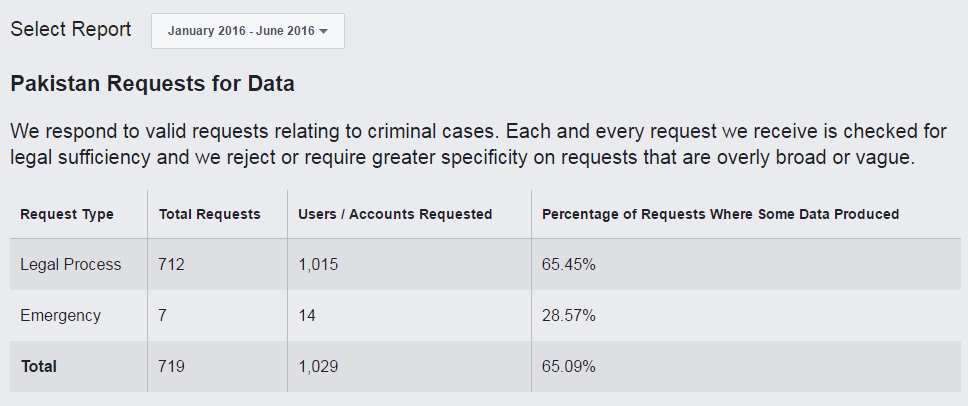Click the Users / Accounts Requested header

pyautogui.click(x=395, y=214)
